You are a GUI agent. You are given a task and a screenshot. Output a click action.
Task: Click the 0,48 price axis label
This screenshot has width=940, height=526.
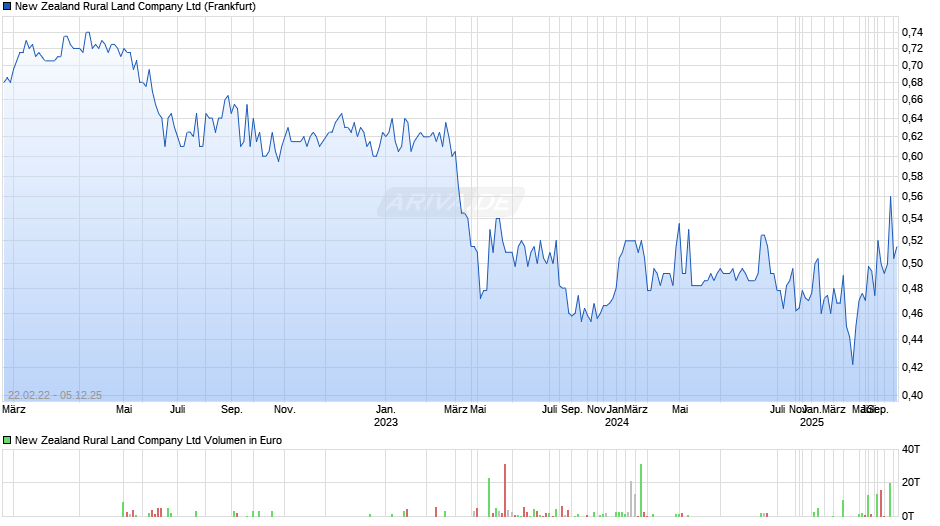coord(912,288)
